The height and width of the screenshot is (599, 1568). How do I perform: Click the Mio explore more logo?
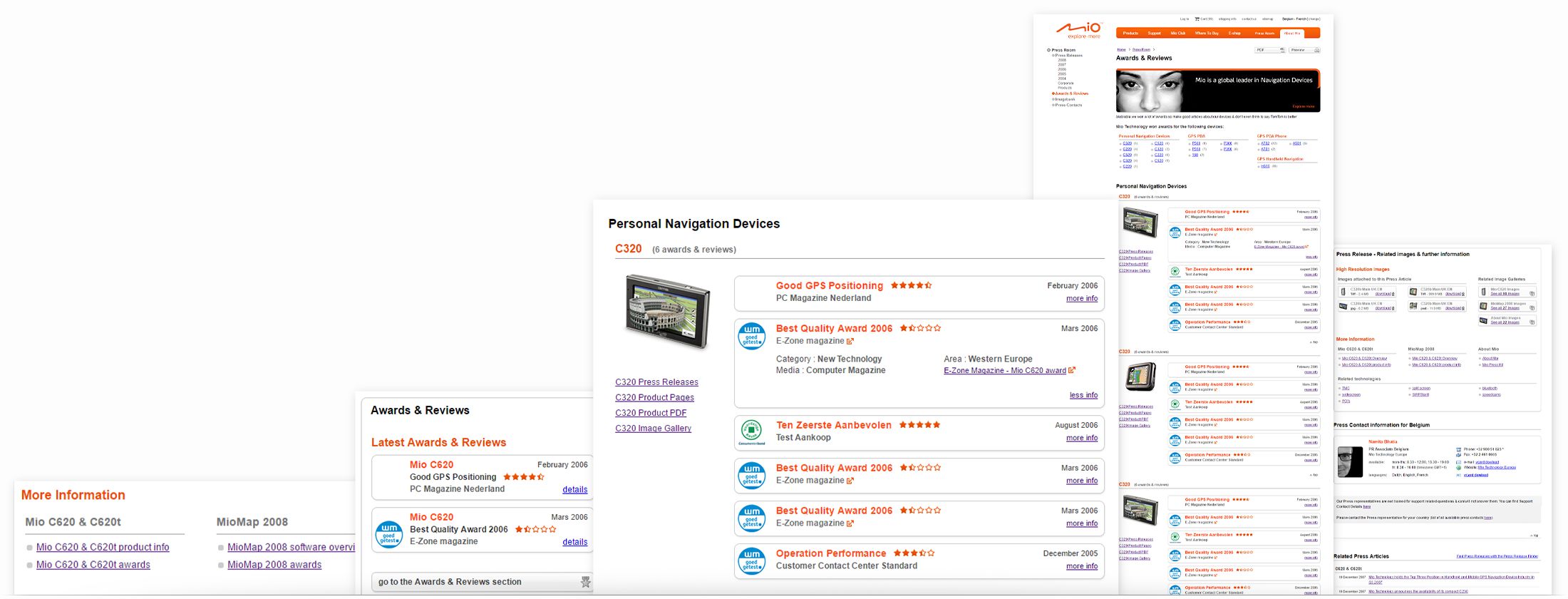tap(1079, 31)
